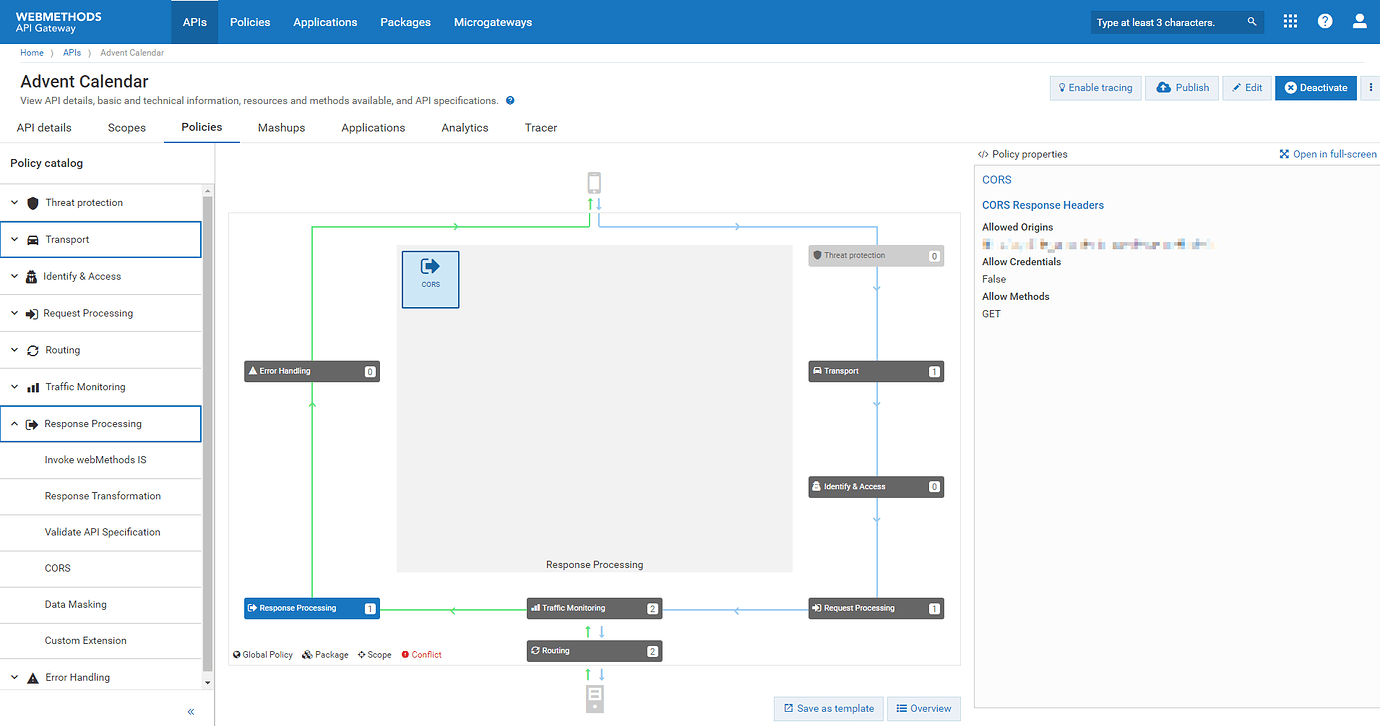Go to the Home breadcrumb link
Screen dimensions: 1380x726
[32, 53]
